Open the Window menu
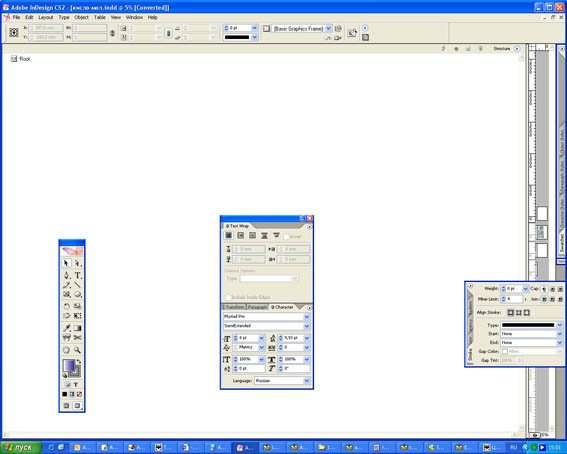 (134, 17)
